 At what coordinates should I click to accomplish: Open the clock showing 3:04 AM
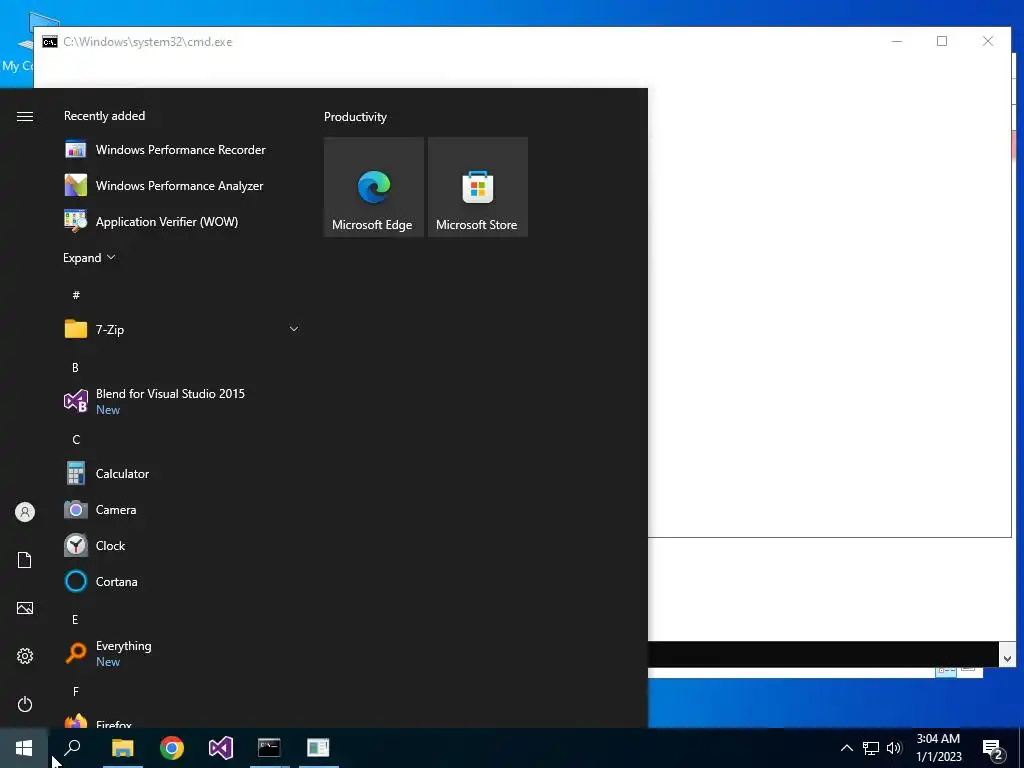(938, 748)
